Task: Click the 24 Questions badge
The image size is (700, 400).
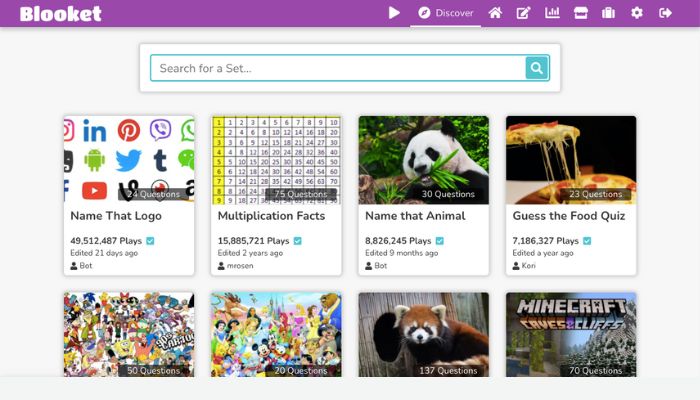Action: [153, 194]
